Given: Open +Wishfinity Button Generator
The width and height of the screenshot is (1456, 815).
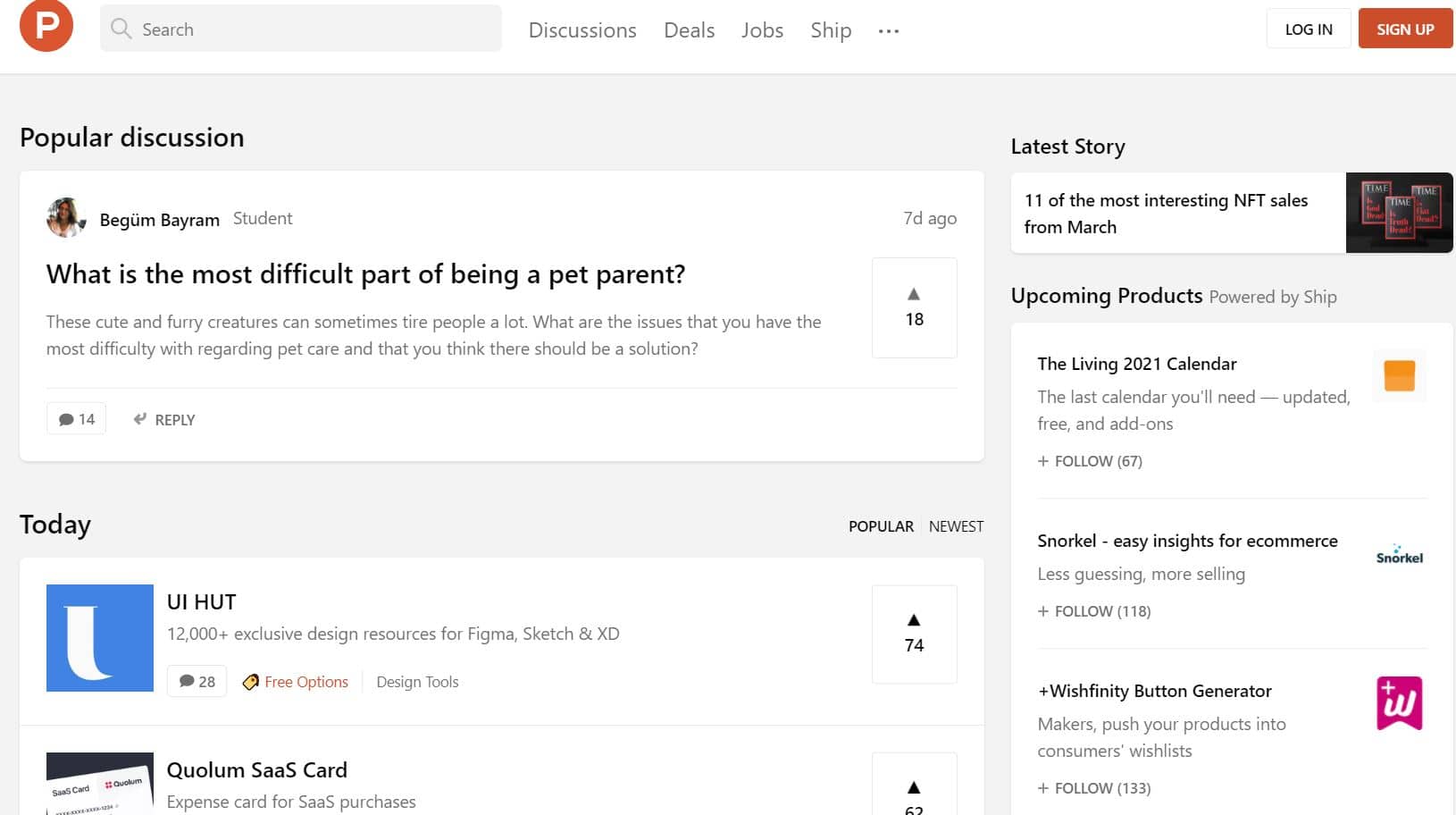Looking at the screenshot, I should tap(1154, 691).
